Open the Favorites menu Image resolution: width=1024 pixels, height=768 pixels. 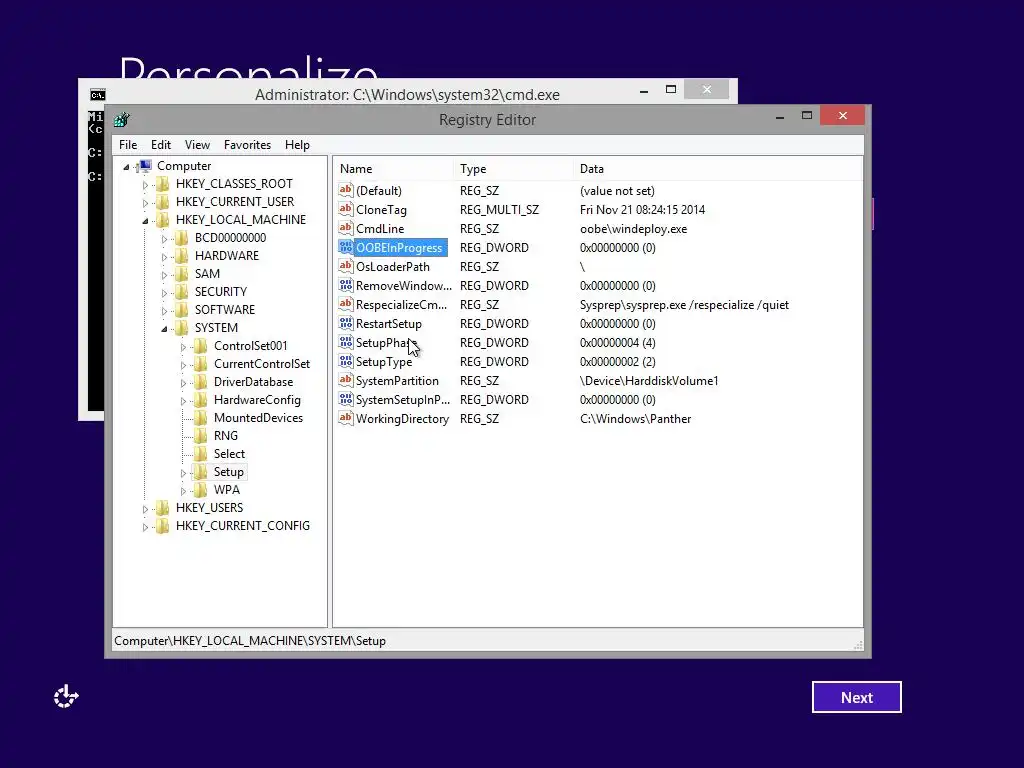pyautogui.click(x=247, y=145)
